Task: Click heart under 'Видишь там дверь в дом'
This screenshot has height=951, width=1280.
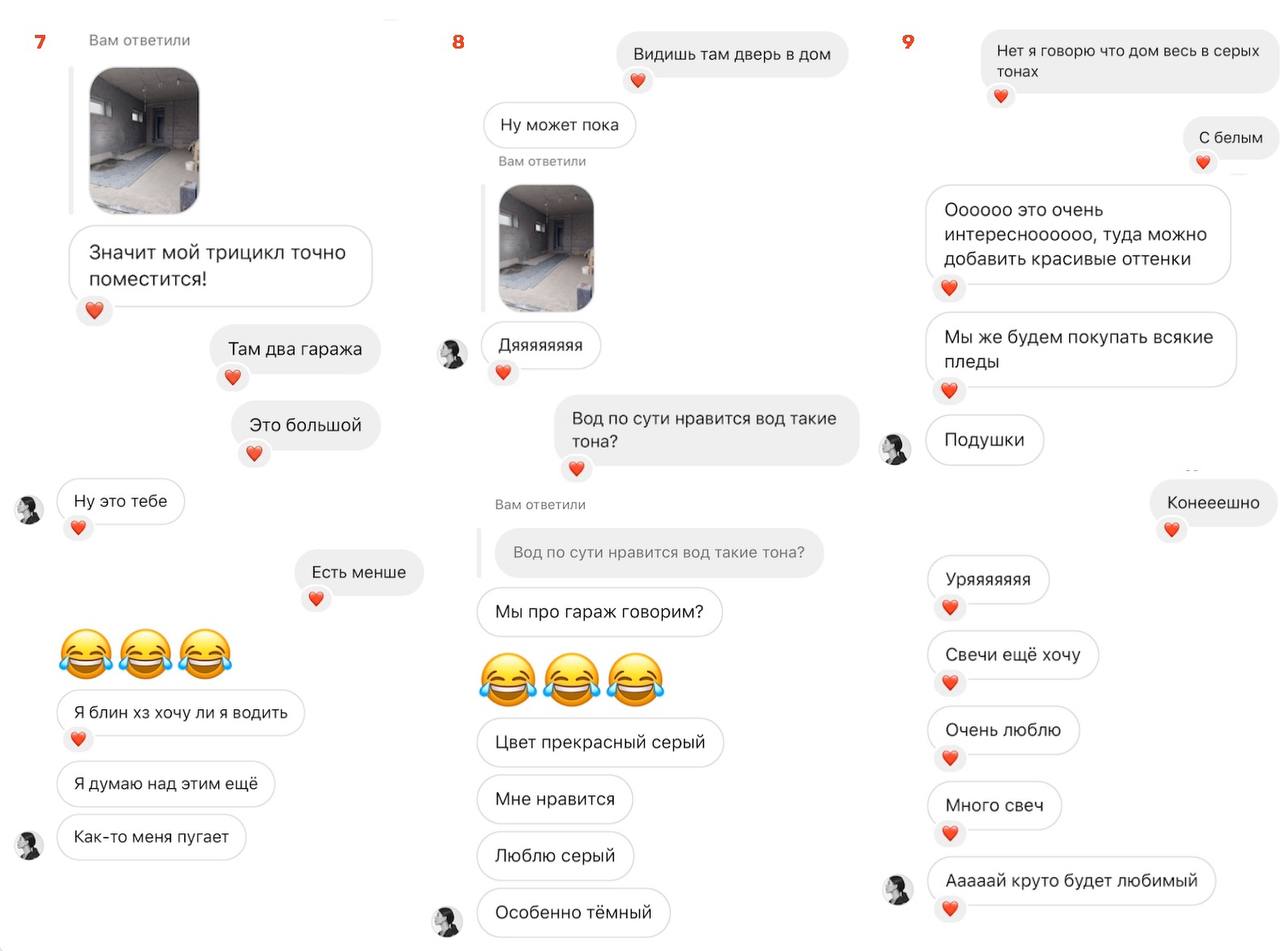Action: (638, 80)
